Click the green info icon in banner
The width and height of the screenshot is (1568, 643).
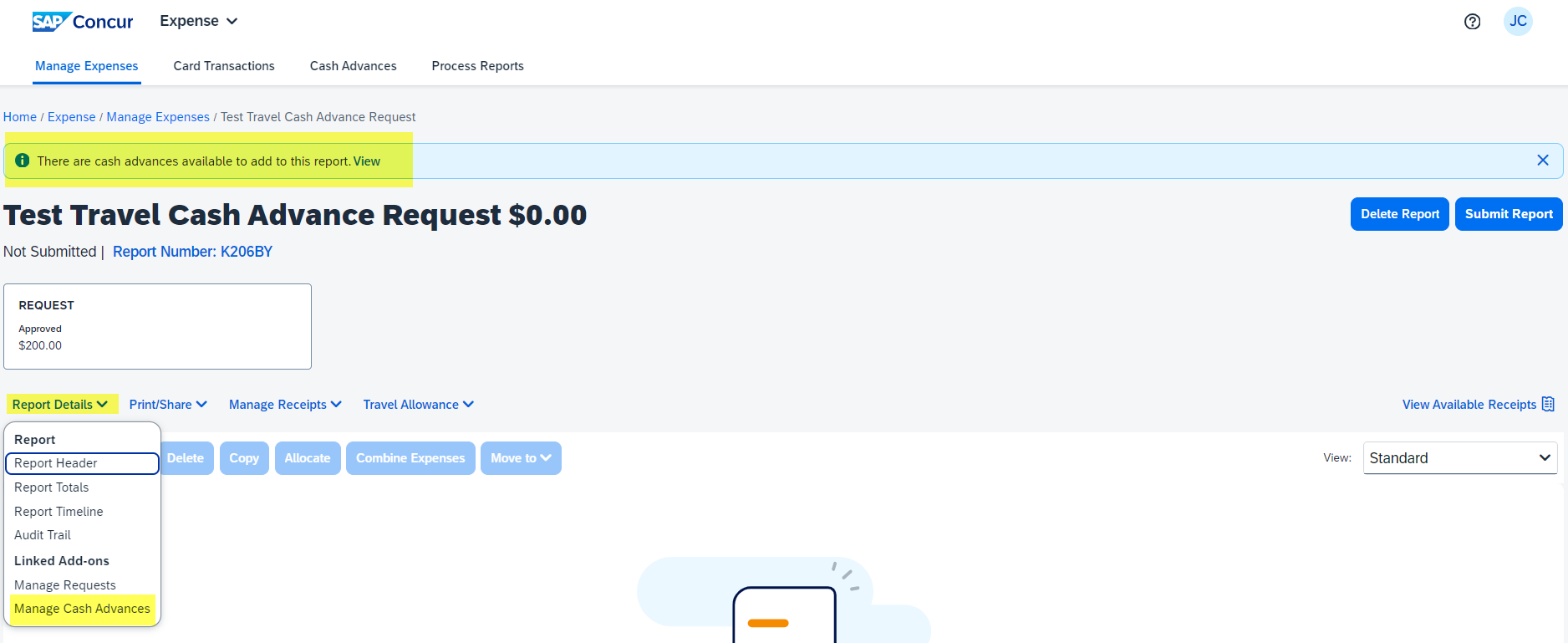point(23,161)
